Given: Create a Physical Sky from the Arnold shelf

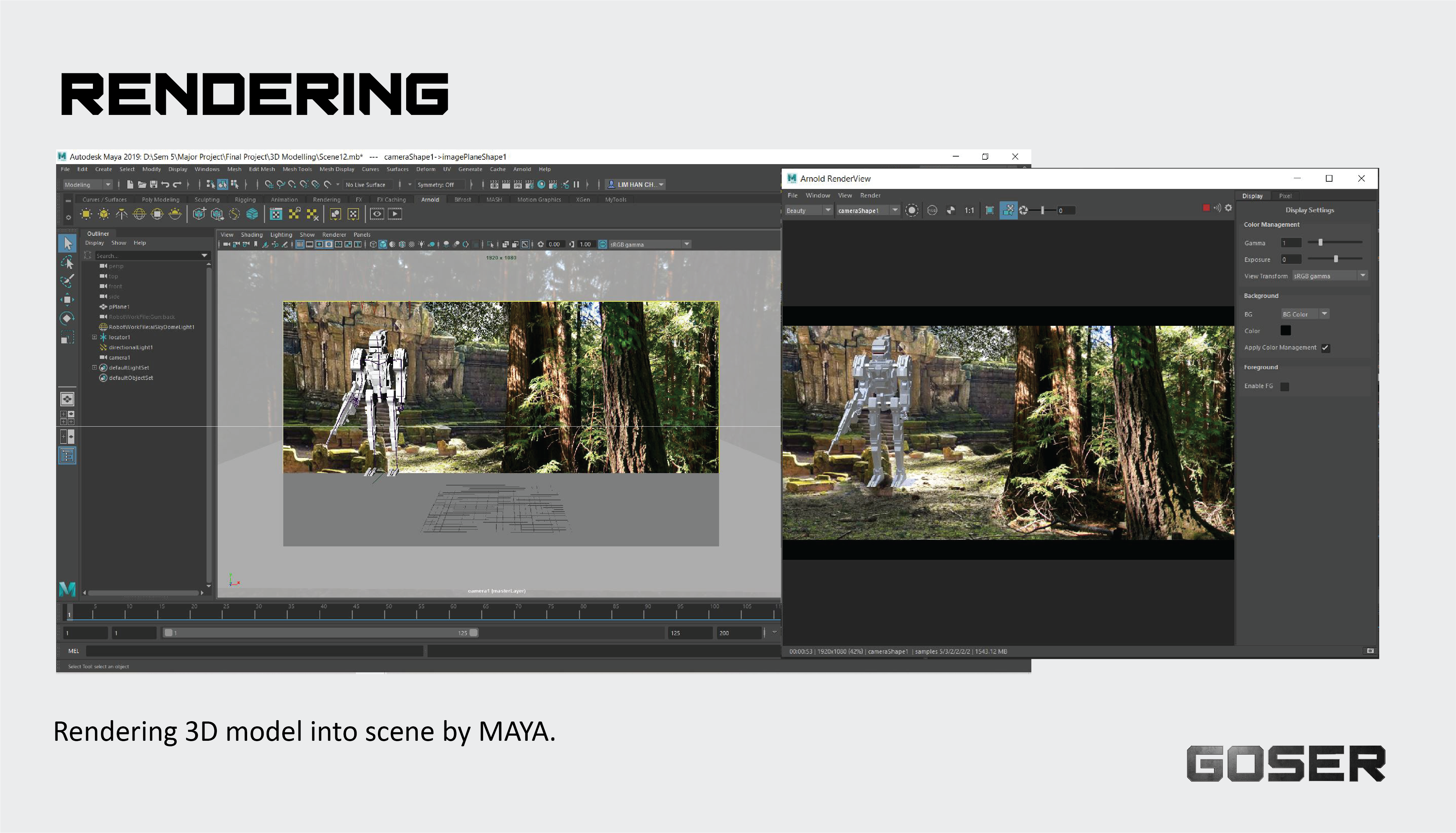Looking at the screenshot, I should [x=175, y=214].
